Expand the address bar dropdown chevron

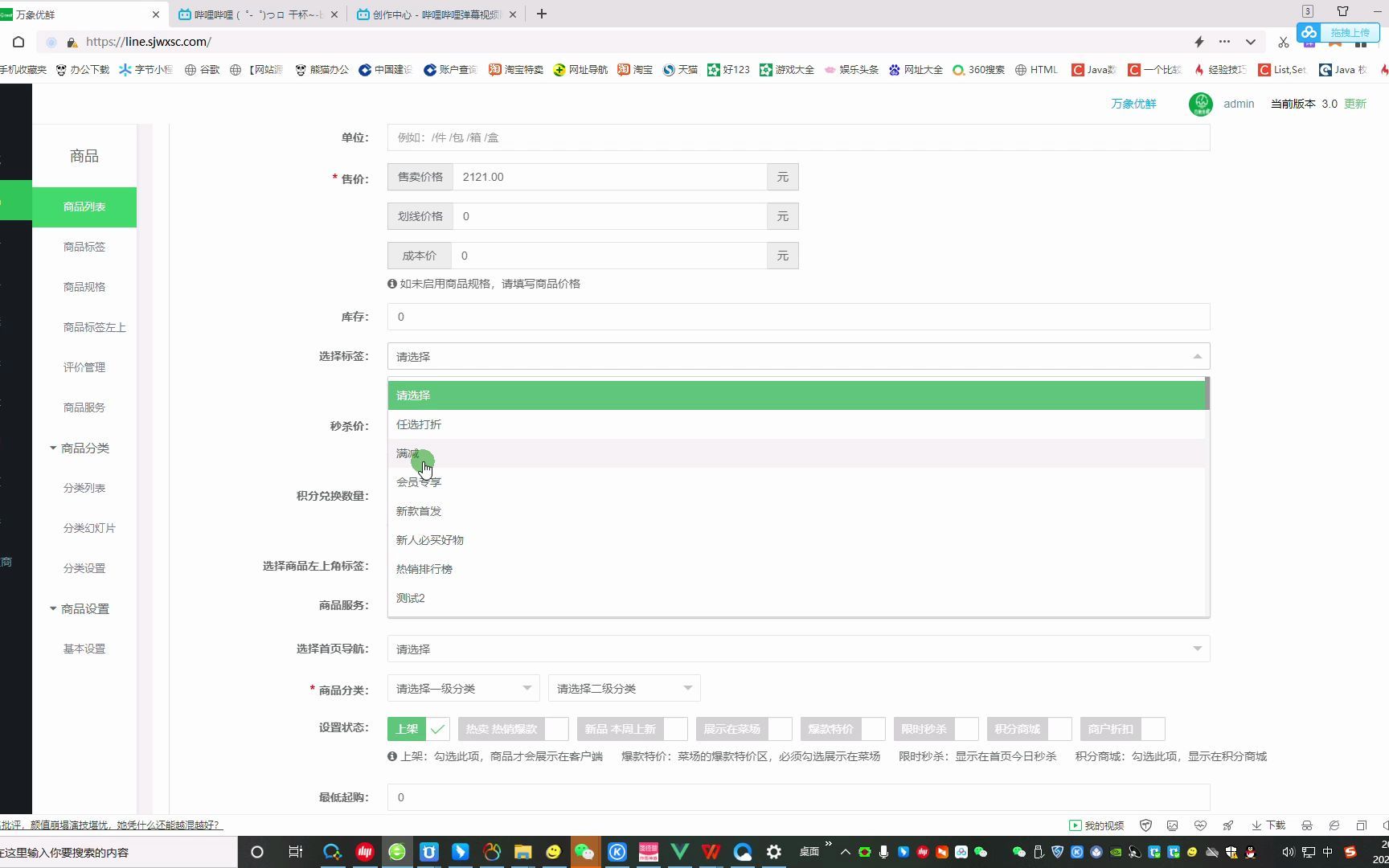click(1251, 42)
